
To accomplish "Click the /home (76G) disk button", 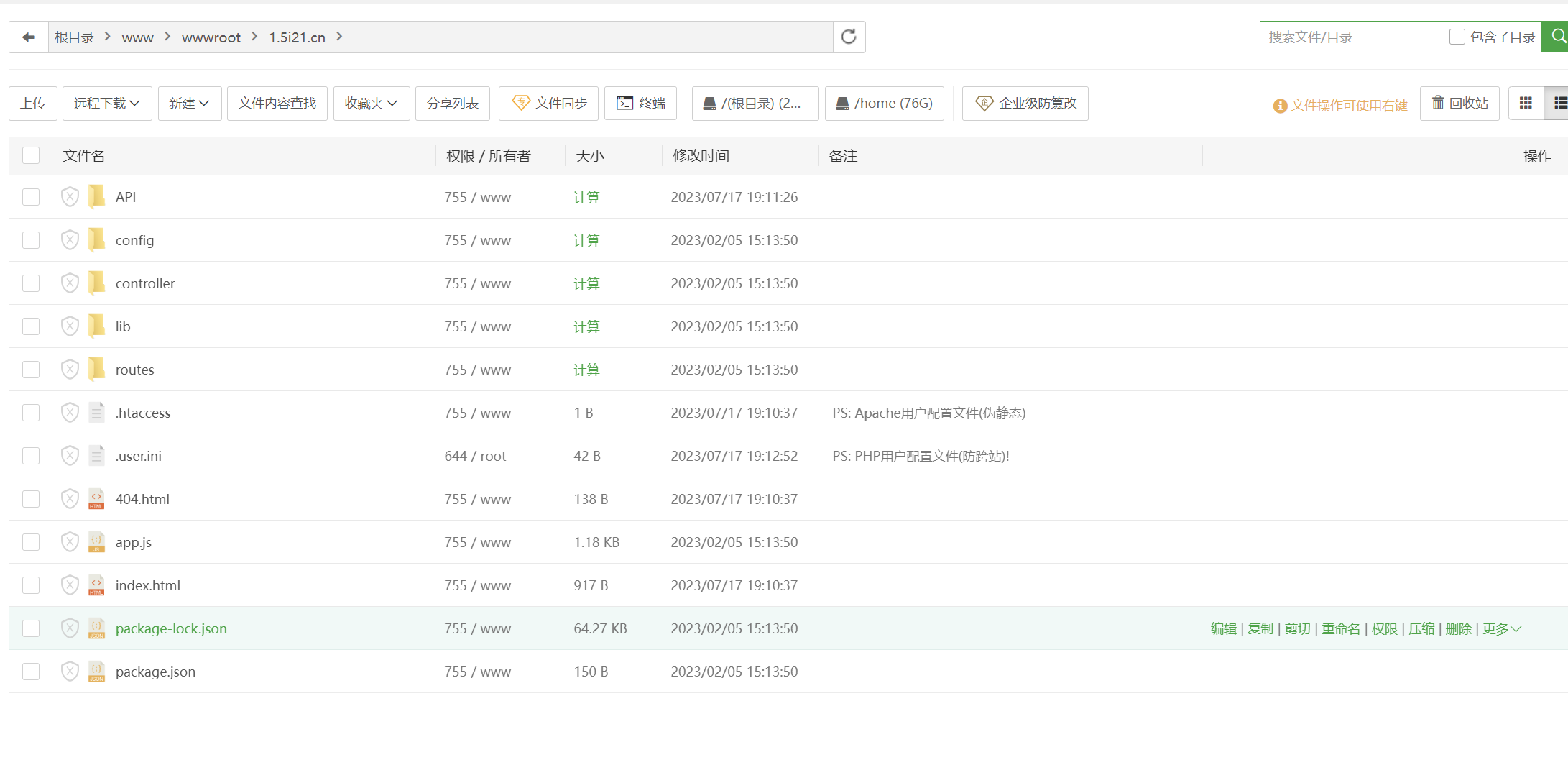I will click(x=885, y=104).
